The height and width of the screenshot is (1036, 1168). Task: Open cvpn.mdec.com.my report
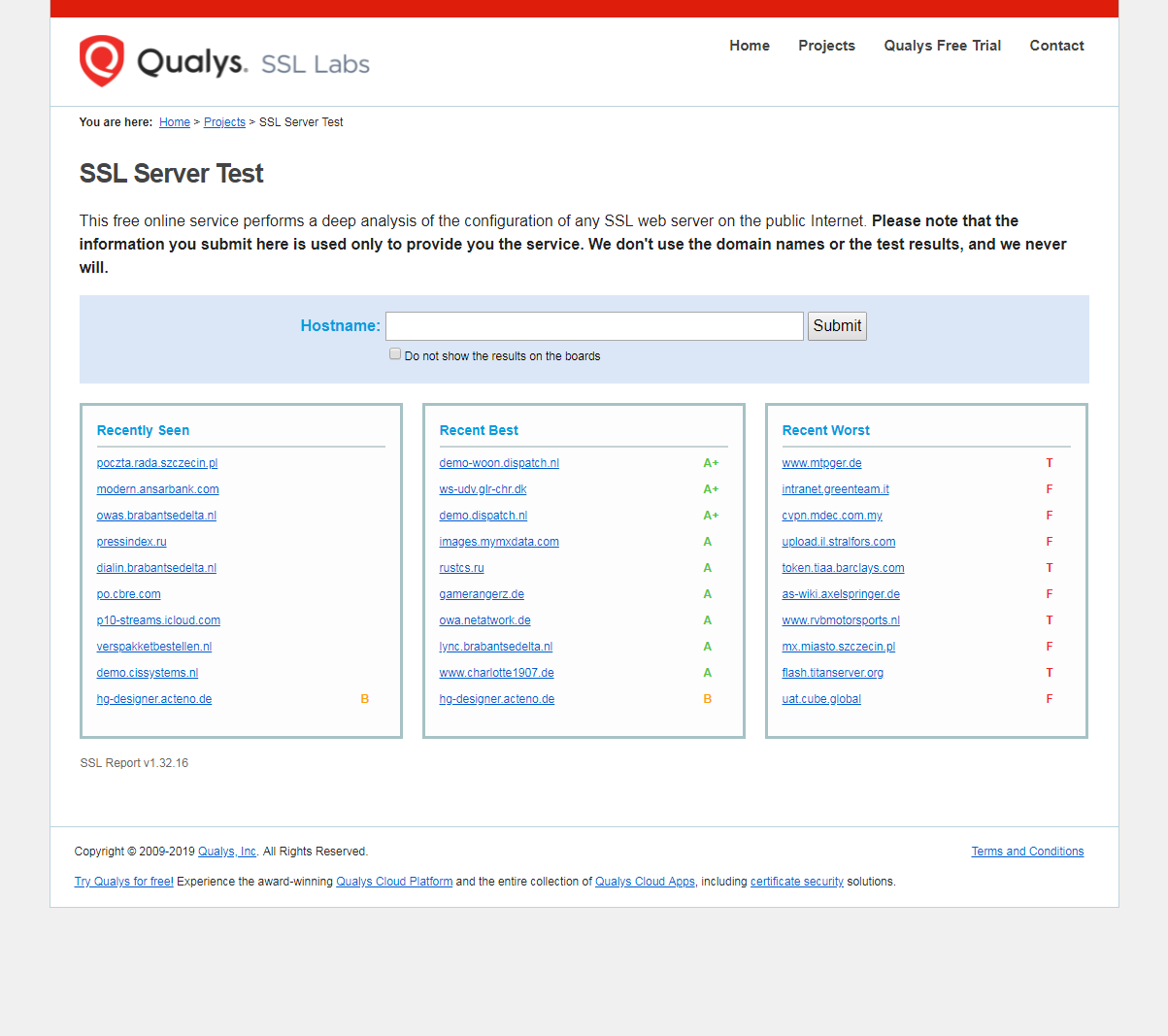[832, 516]
